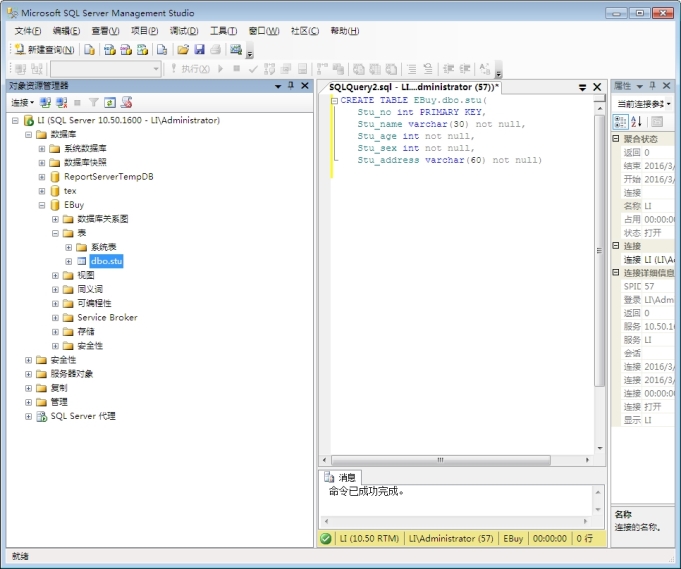This screenshot has width=681, height=569.
Task: Expand the dbo.stu table node
Action: (68, 261)
